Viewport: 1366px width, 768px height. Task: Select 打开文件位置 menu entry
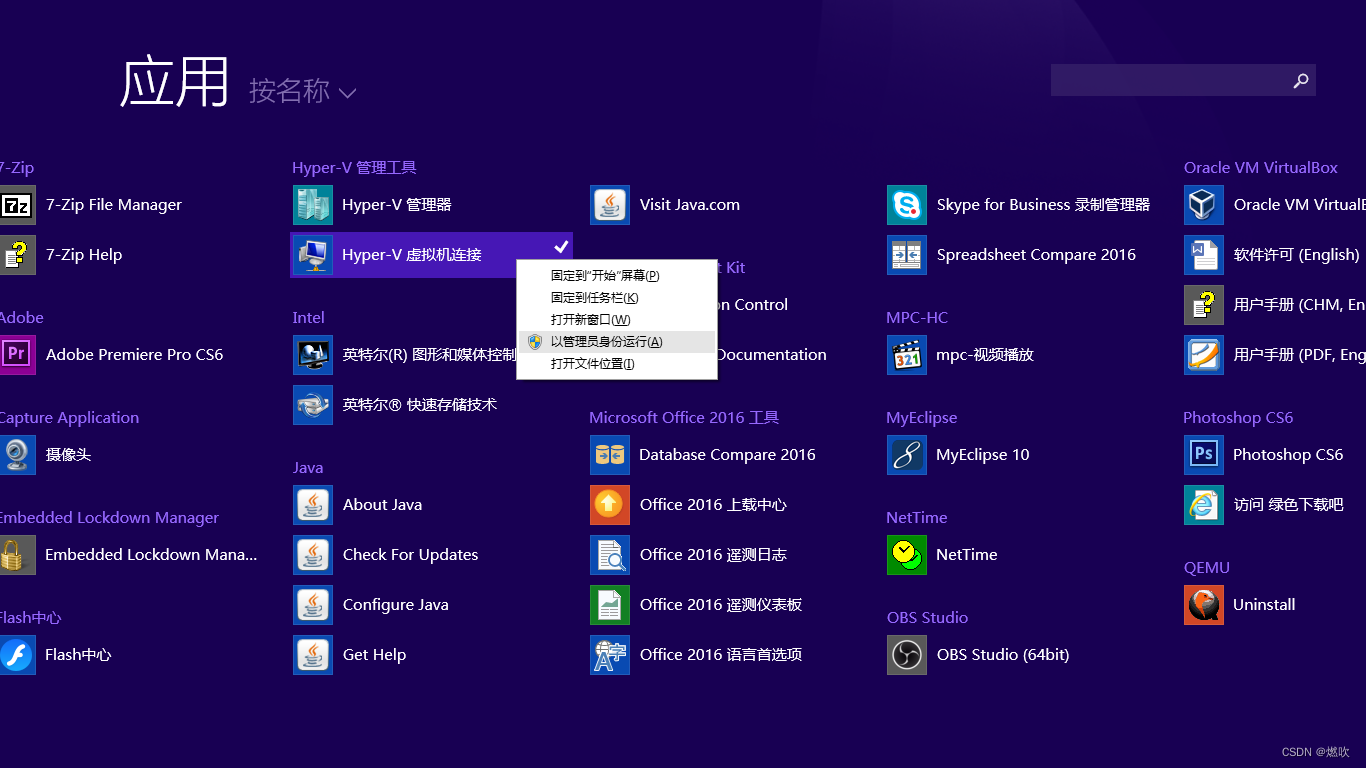(617, 363)
